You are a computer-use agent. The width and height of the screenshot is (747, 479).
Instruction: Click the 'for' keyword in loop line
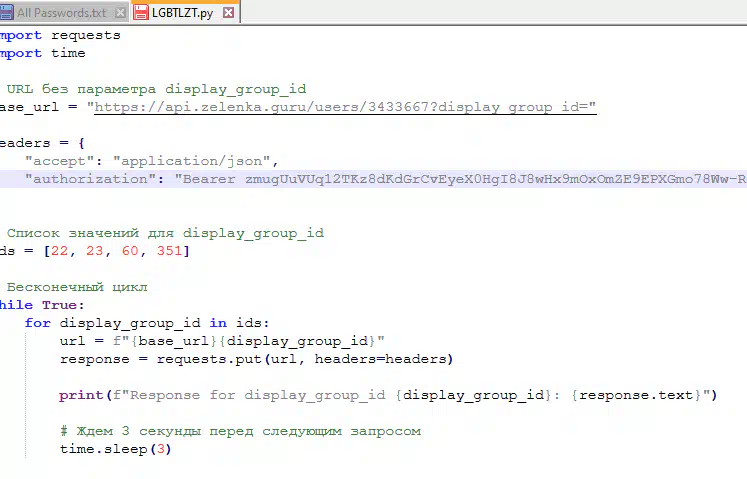38,323
